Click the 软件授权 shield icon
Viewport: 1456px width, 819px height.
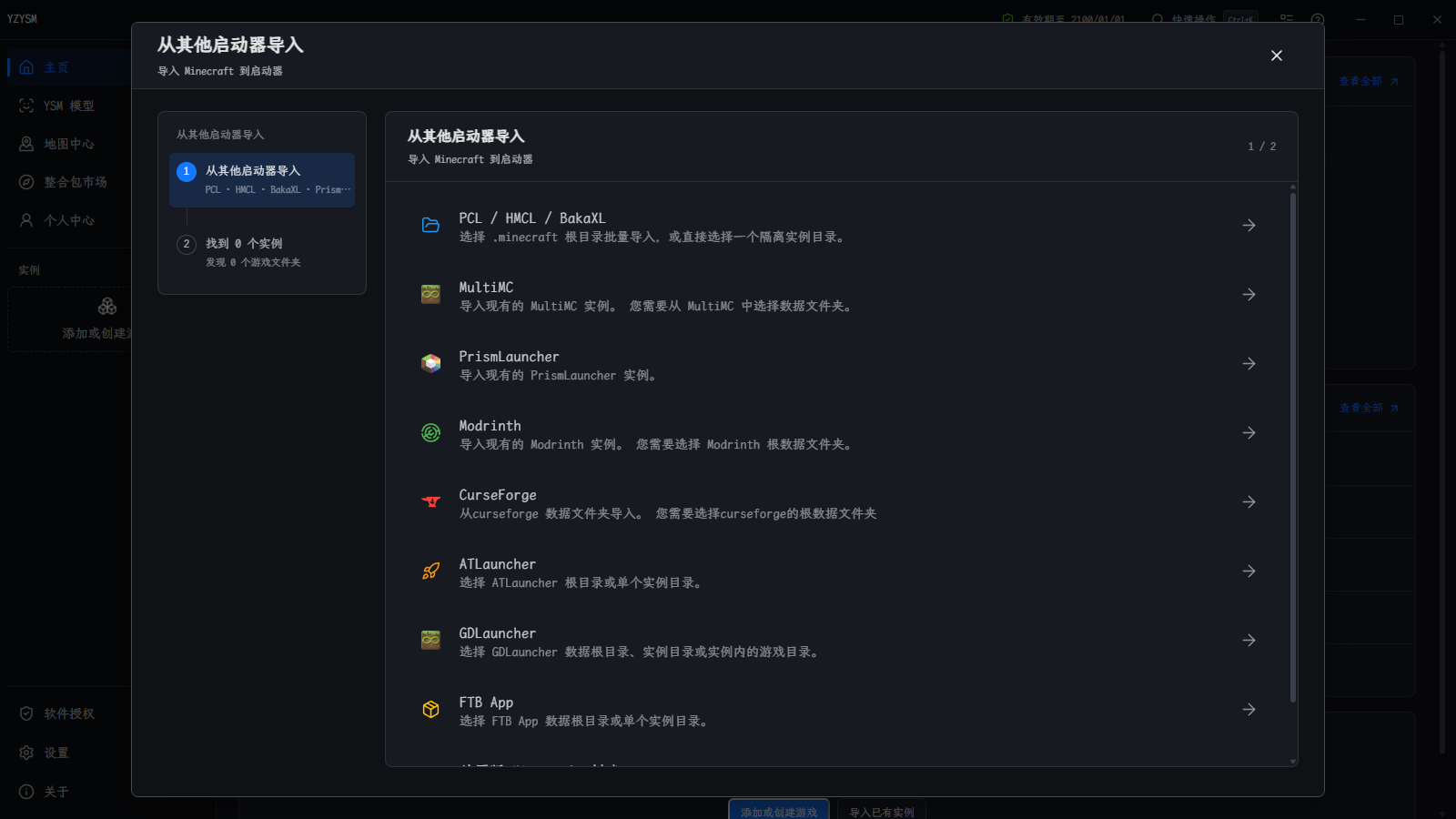click(x=26, y=713)
